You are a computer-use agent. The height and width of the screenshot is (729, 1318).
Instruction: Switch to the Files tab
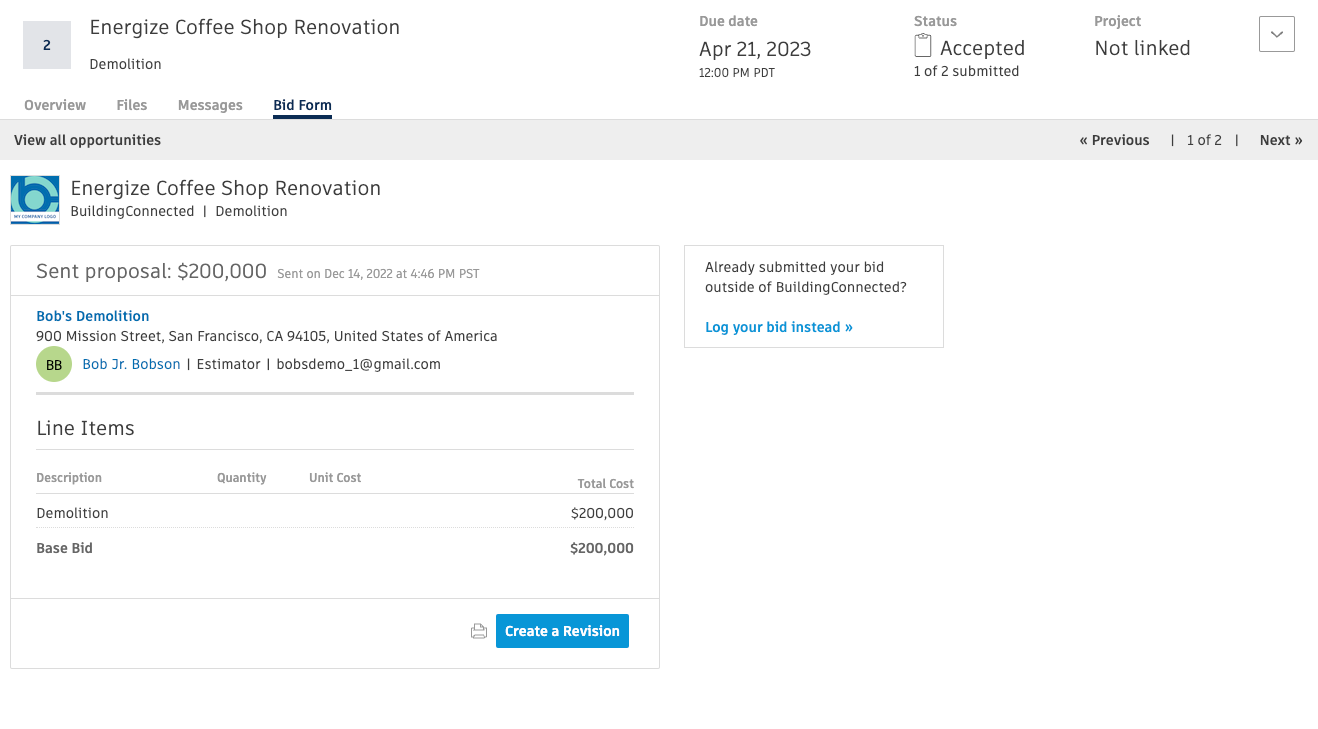132,105
